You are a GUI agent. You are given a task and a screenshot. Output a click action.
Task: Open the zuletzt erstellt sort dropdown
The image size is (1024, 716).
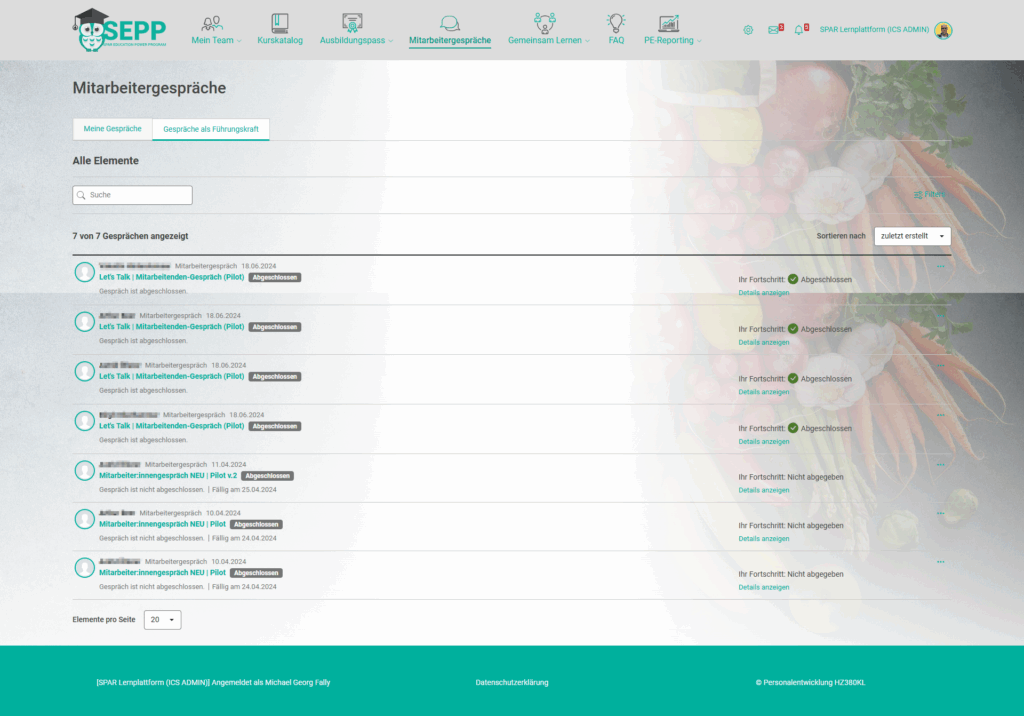tap(911, 235)
